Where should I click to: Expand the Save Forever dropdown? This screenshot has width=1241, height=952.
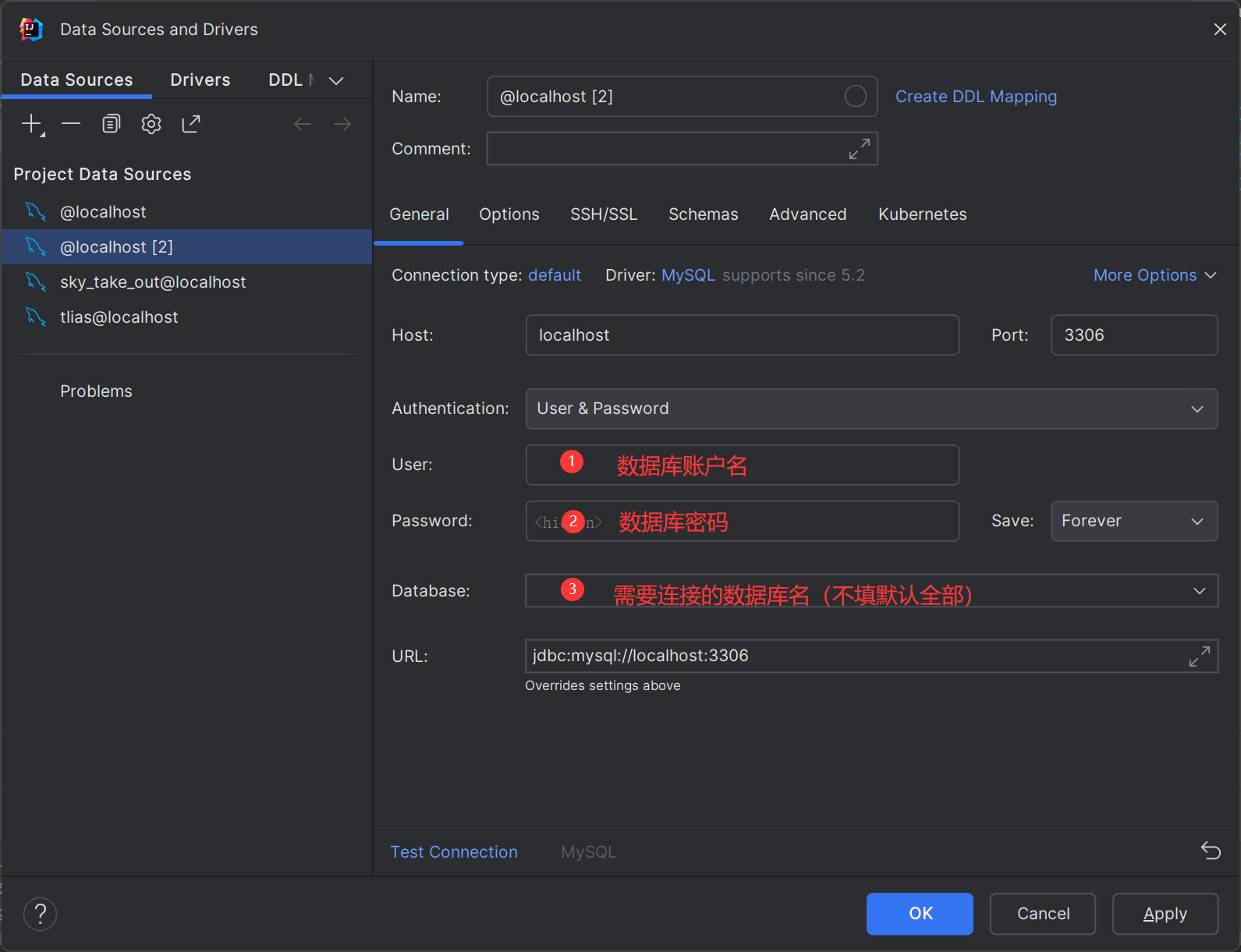coord(1134,521)
